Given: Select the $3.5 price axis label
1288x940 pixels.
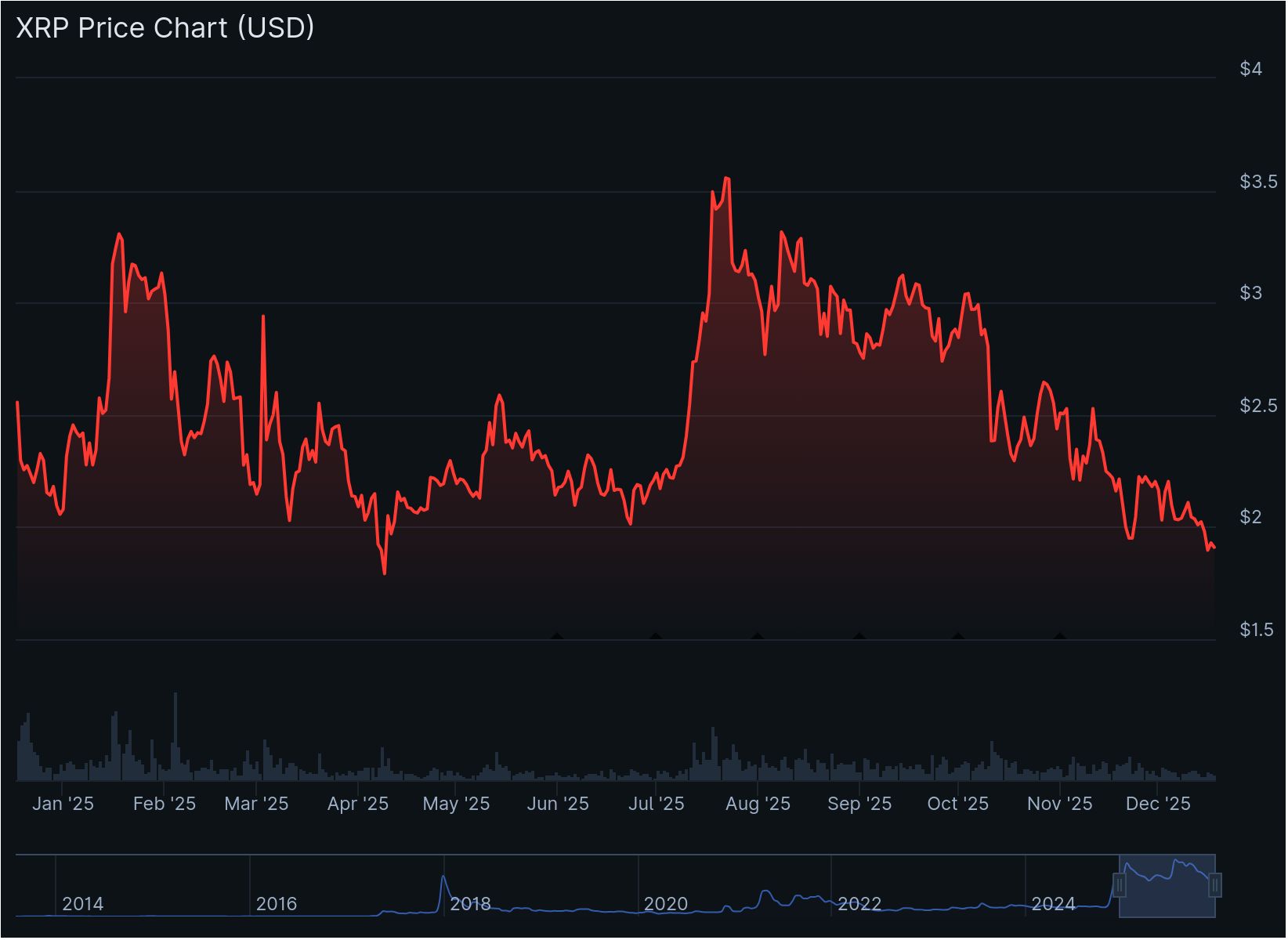Looking at the screenshot, I should 1259,182.
